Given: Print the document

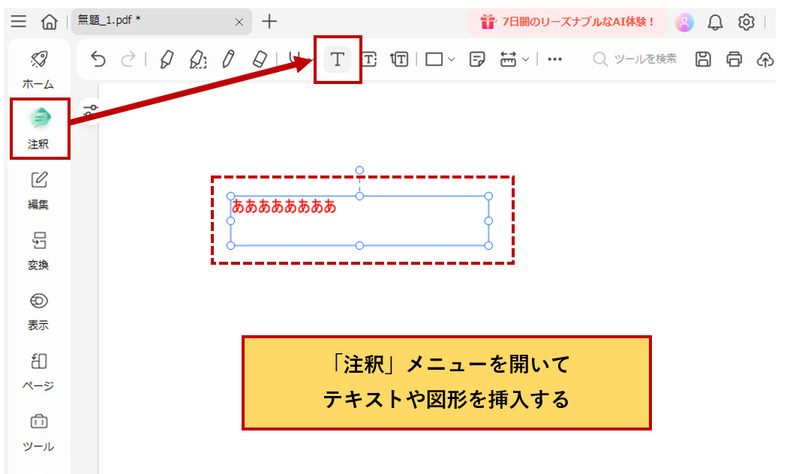Looking at the screenshot, I should coord(734,60).
